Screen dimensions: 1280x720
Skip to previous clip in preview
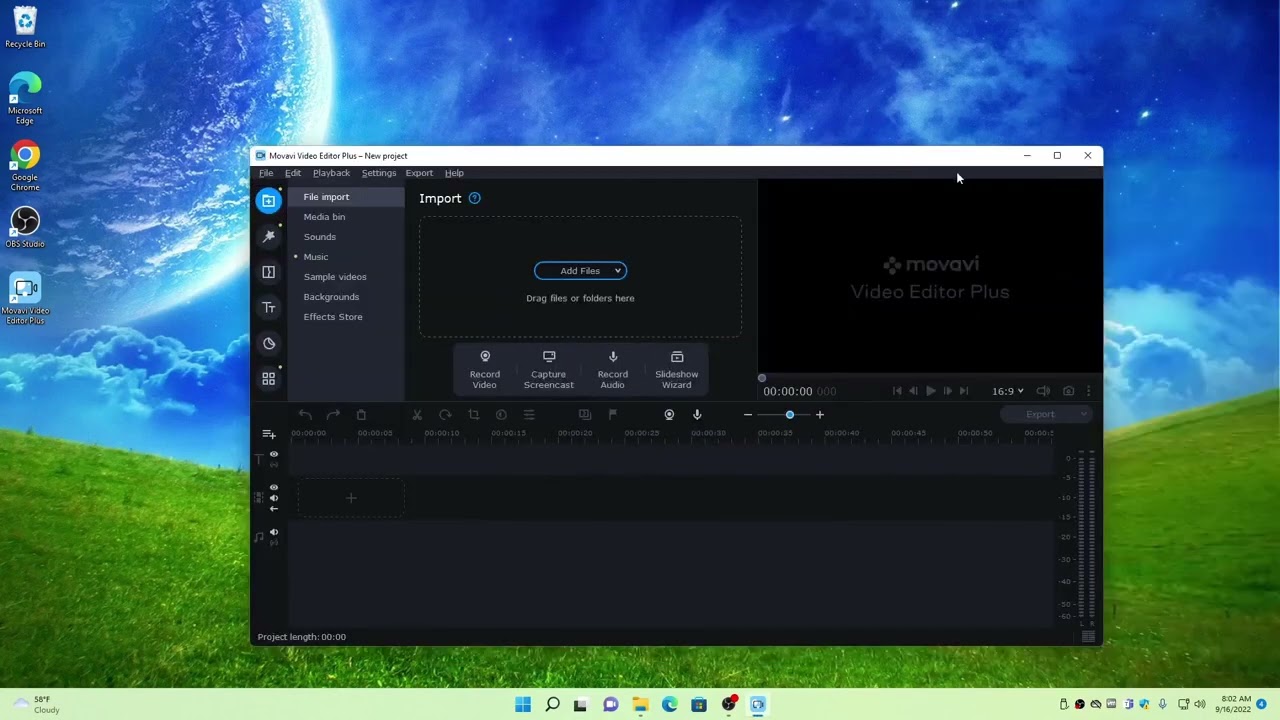(897, 391)
